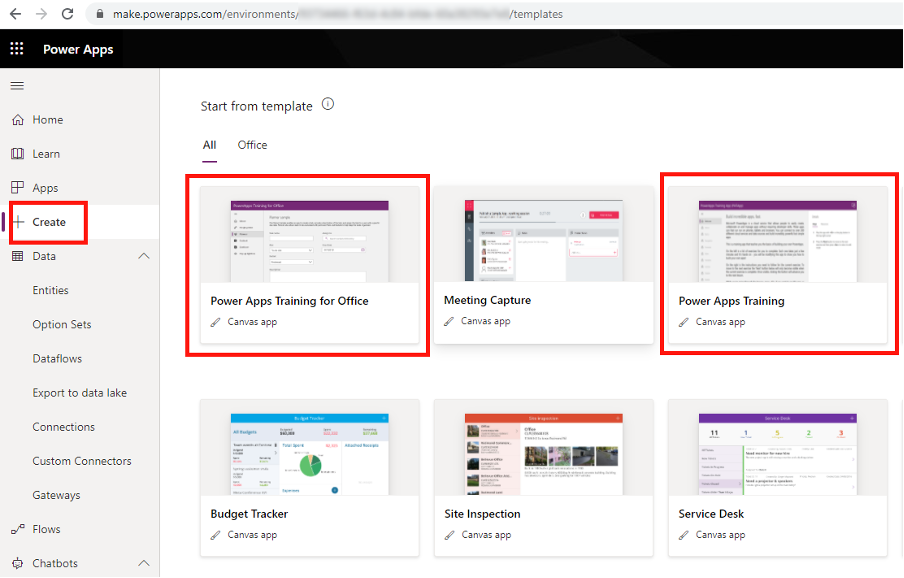Open Entities under Data
This screenshot has height=578, width=904.
coord(51,290)
